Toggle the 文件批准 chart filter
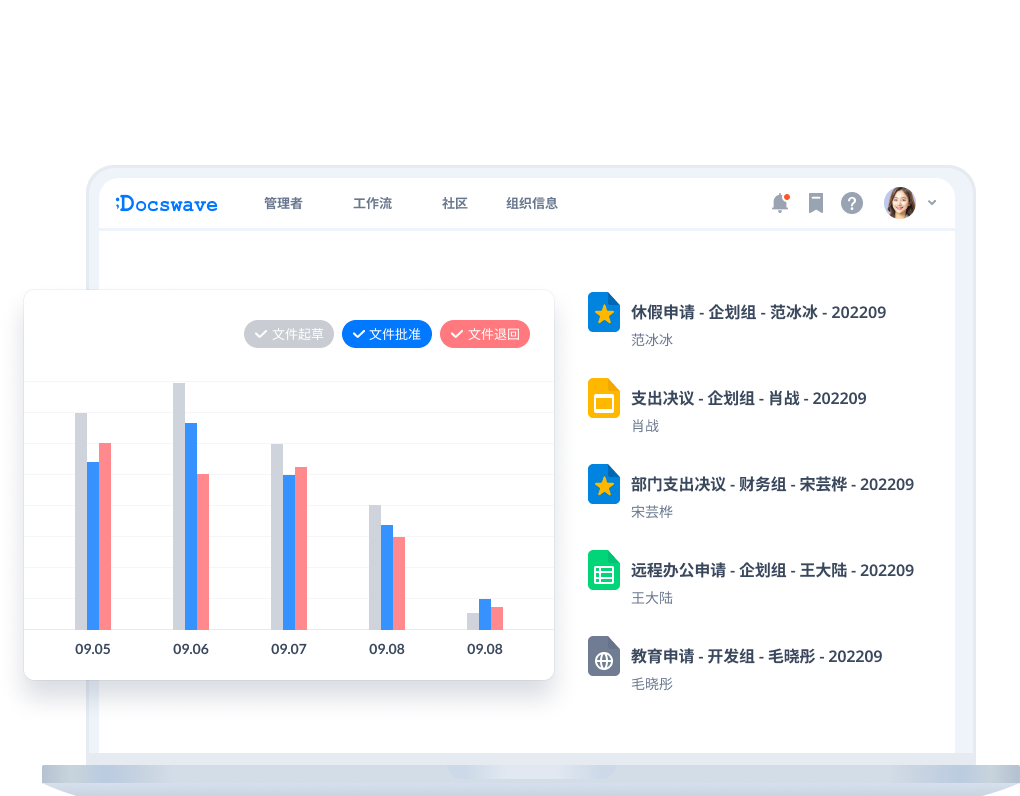This screenshot has width=1020, height=796. click(386, 334)
